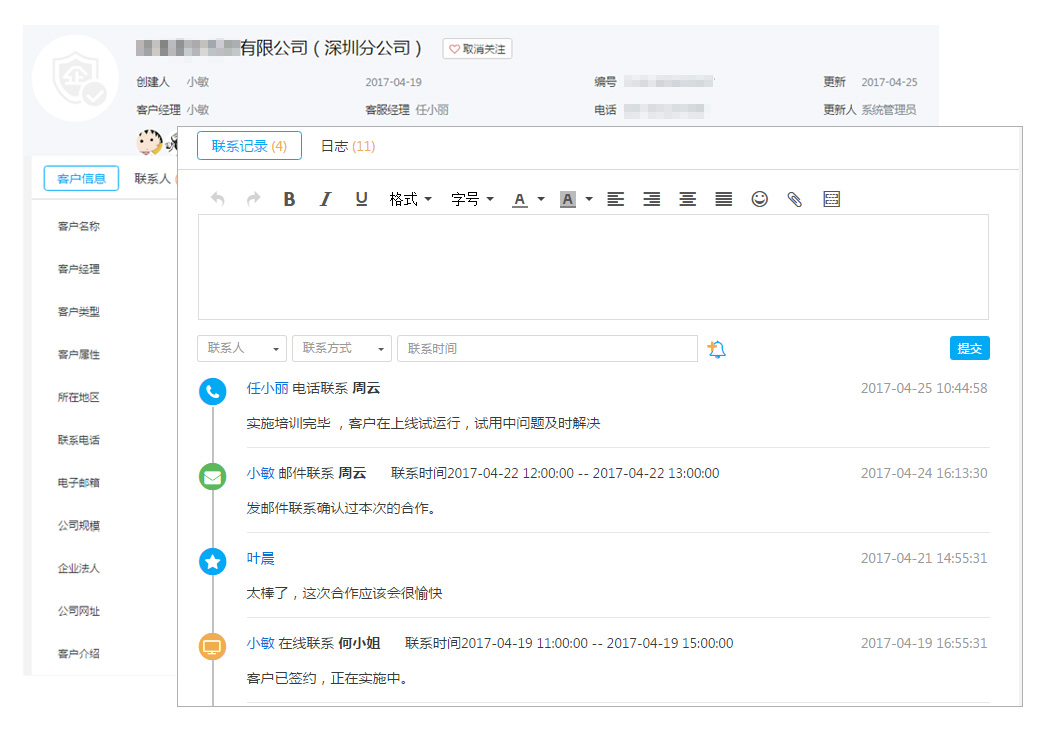Click 任小丽 next to 客服经理
The width and height of the screenshot is (1050, 746).
click(x=432, y=110)
